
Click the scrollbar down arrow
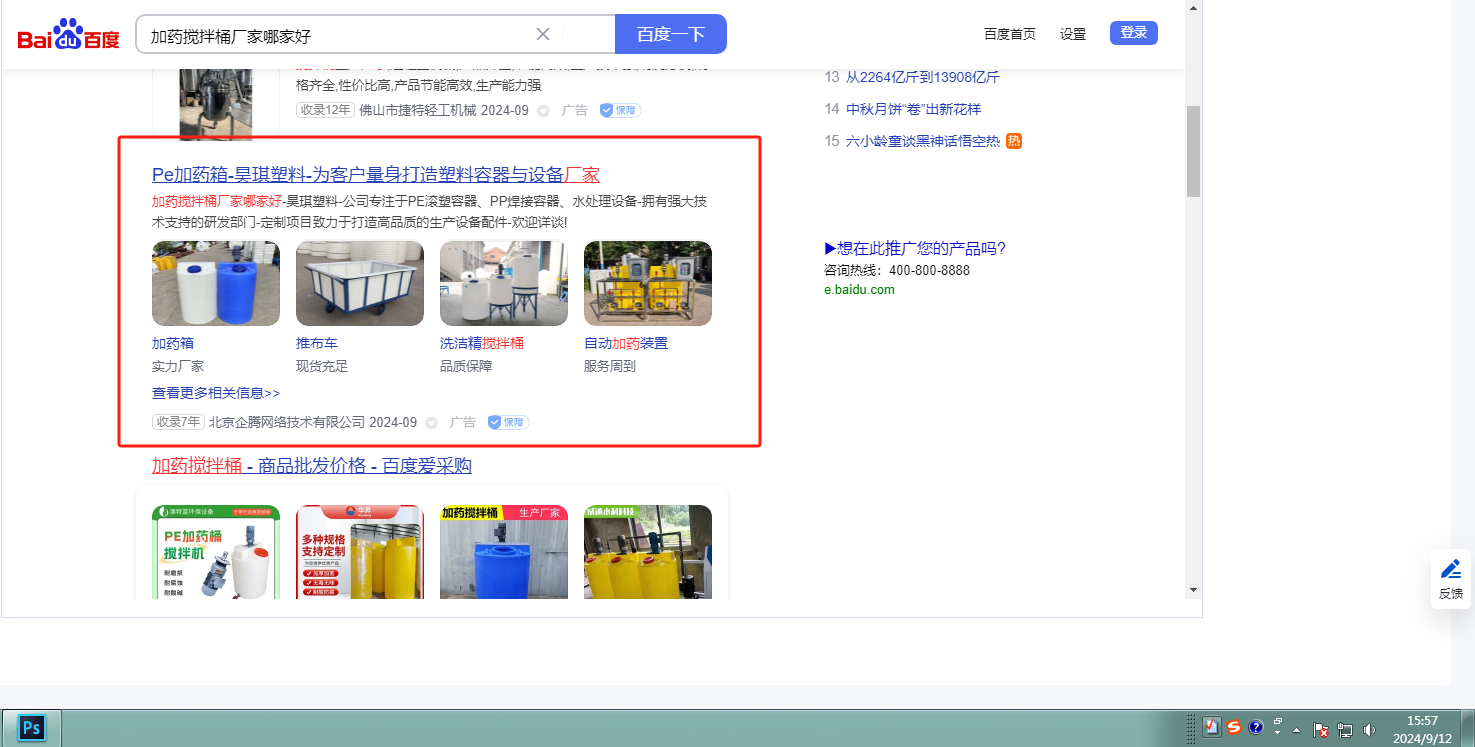pos(1193,590)
